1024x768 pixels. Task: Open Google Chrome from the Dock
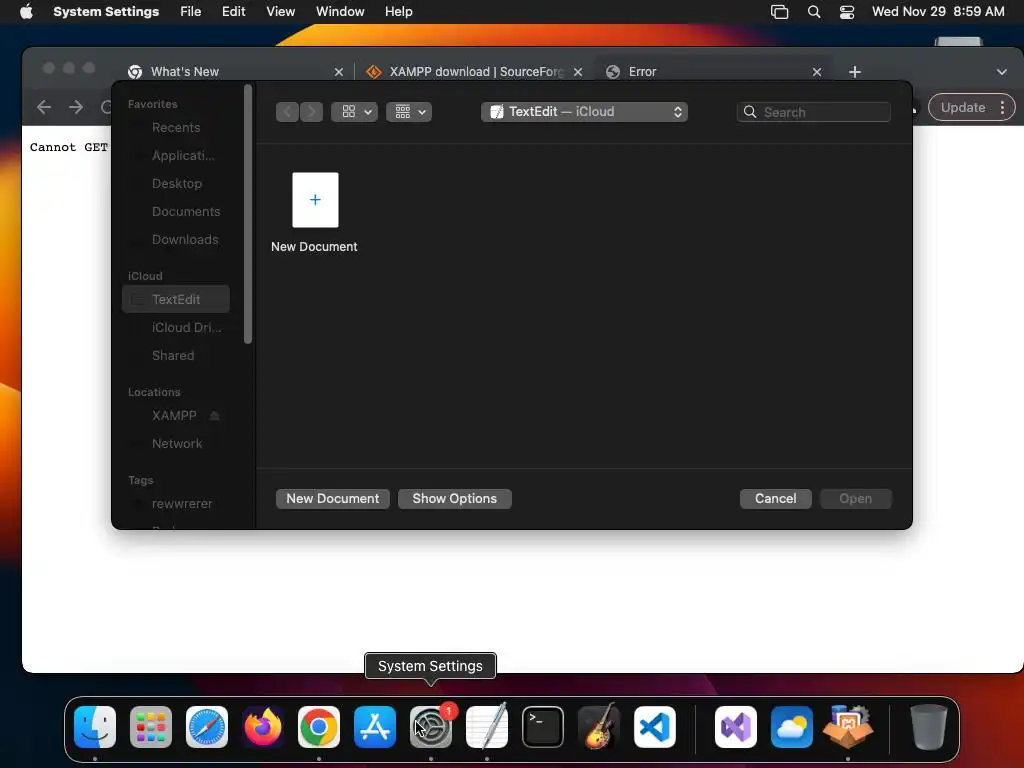click(x=319, y=727)
